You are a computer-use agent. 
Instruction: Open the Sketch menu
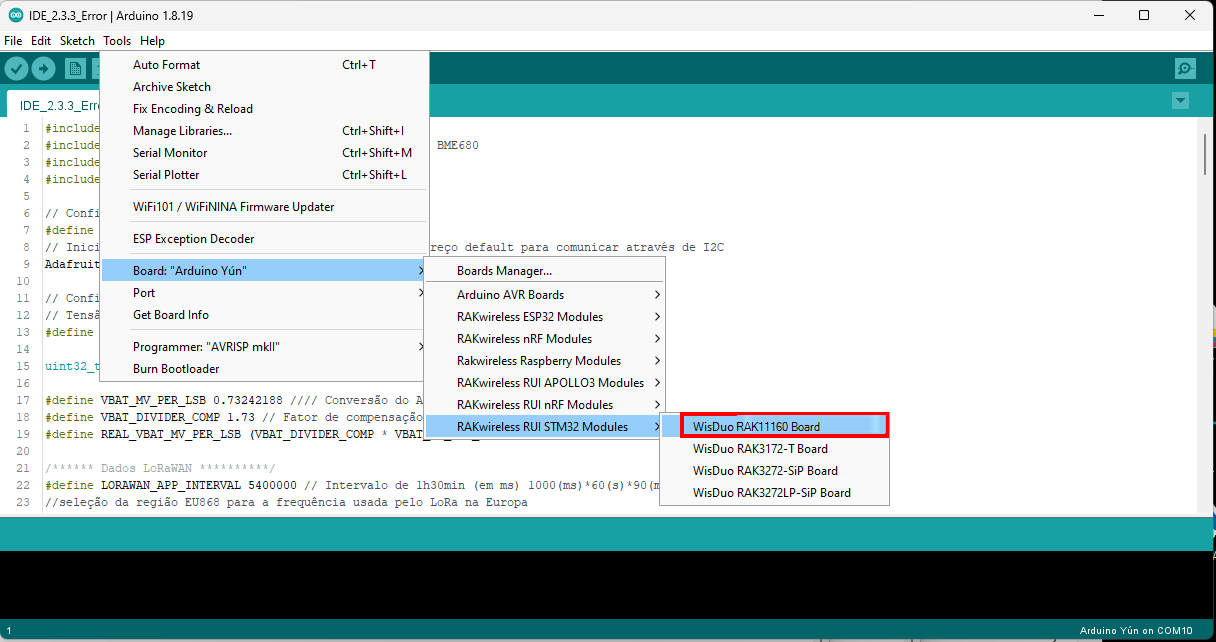point(77,41)
